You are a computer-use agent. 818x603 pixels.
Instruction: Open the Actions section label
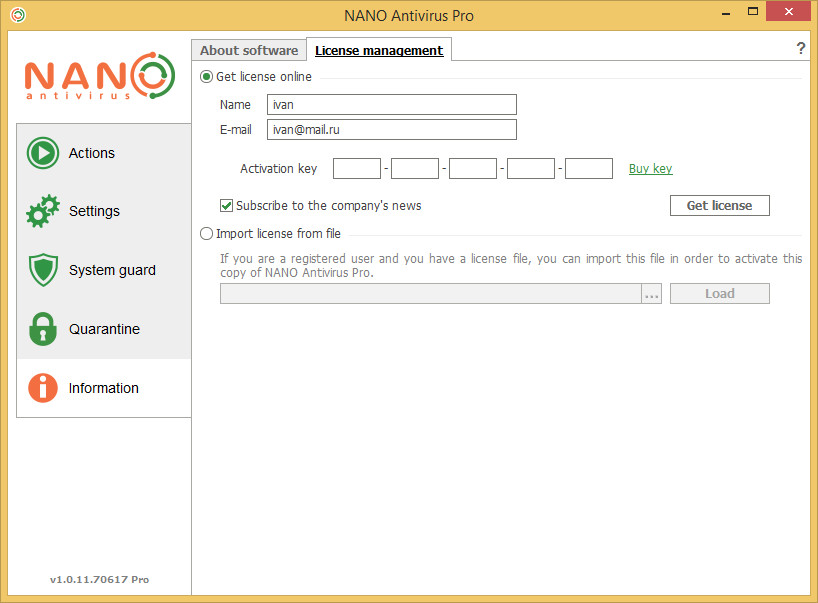92,153
